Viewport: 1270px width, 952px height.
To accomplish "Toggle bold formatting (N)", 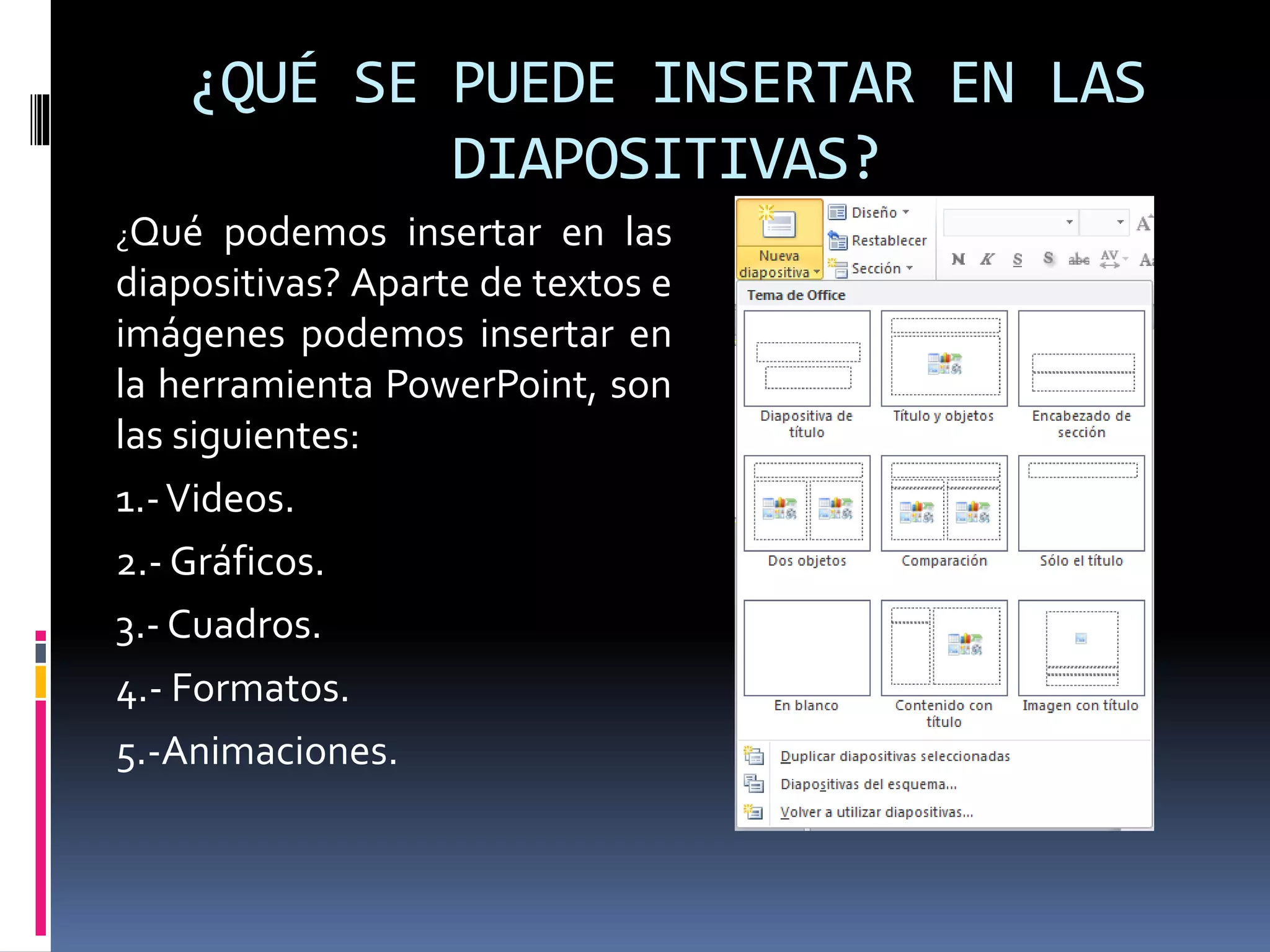I will pyautogui.click(x=958, y=259).
